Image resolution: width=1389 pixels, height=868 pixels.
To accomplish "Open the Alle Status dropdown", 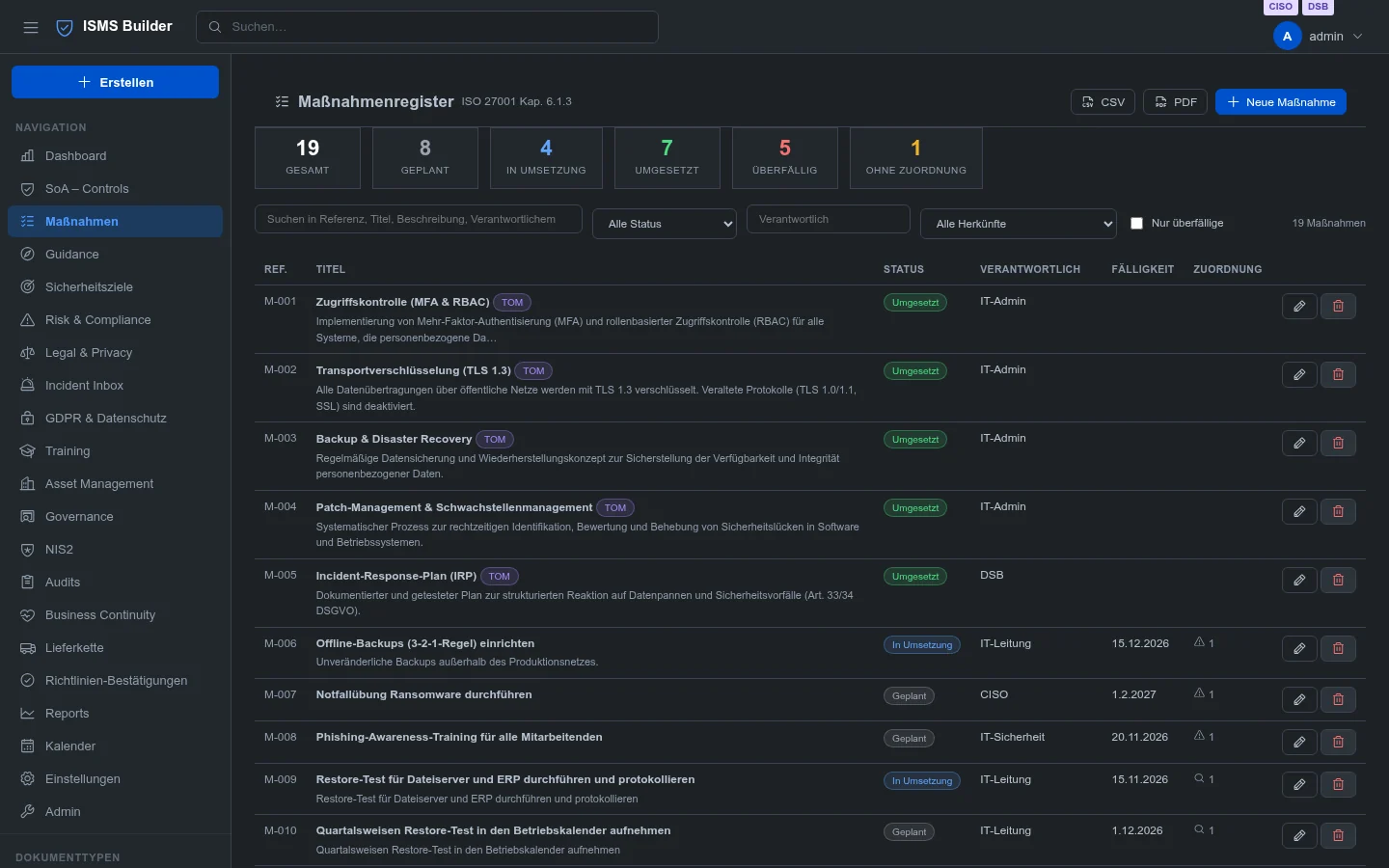I will tap(665, 224).
